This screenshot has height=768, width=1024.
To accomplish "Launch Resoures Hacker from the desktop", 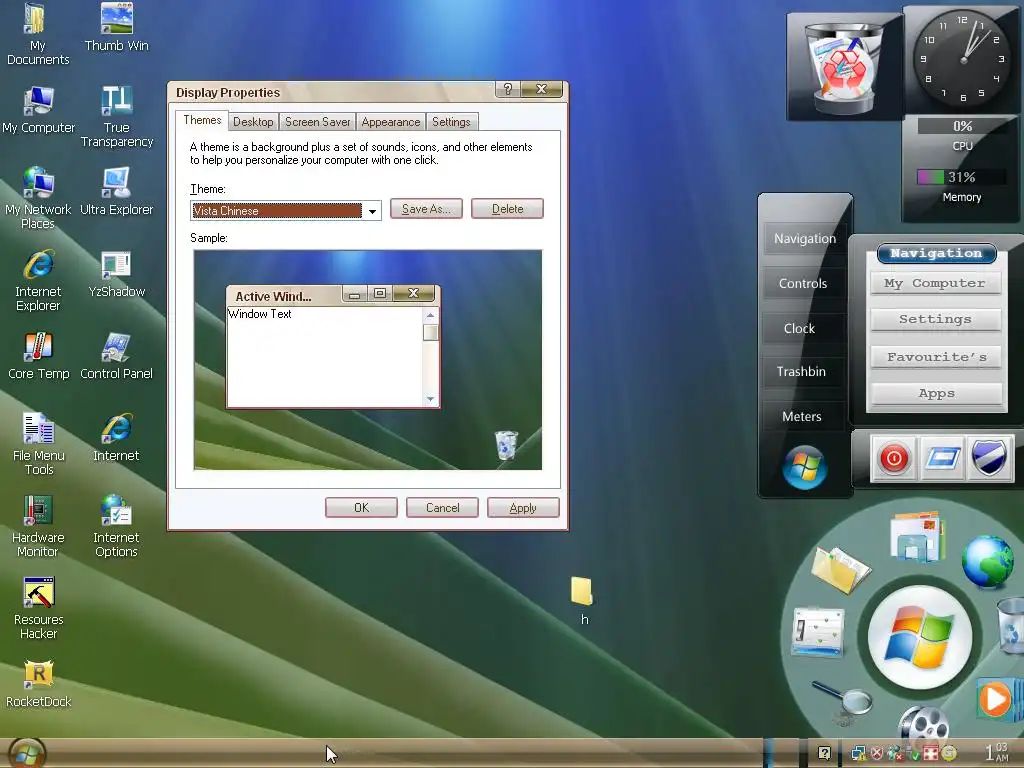I will click(x=39, y=609).
